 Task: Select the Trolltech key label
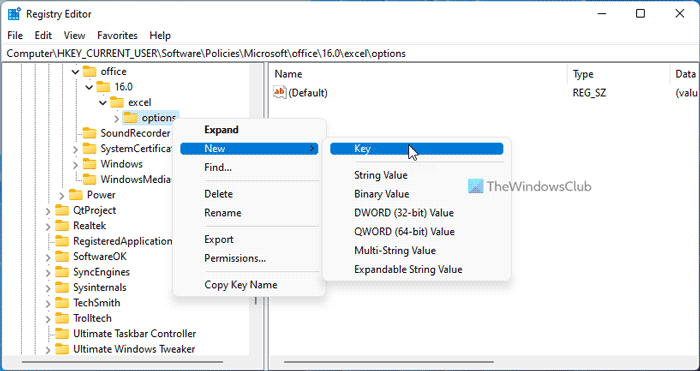tap(92, 318)
